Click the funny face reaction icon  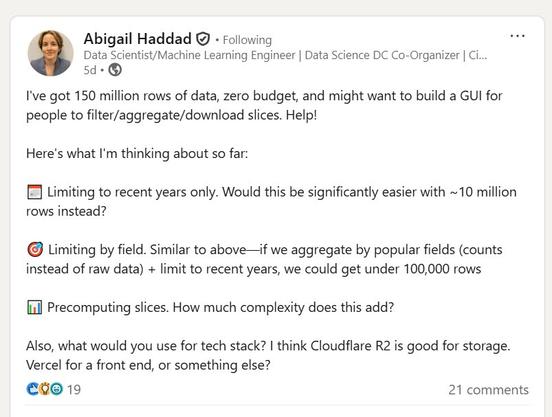(56, 389)
